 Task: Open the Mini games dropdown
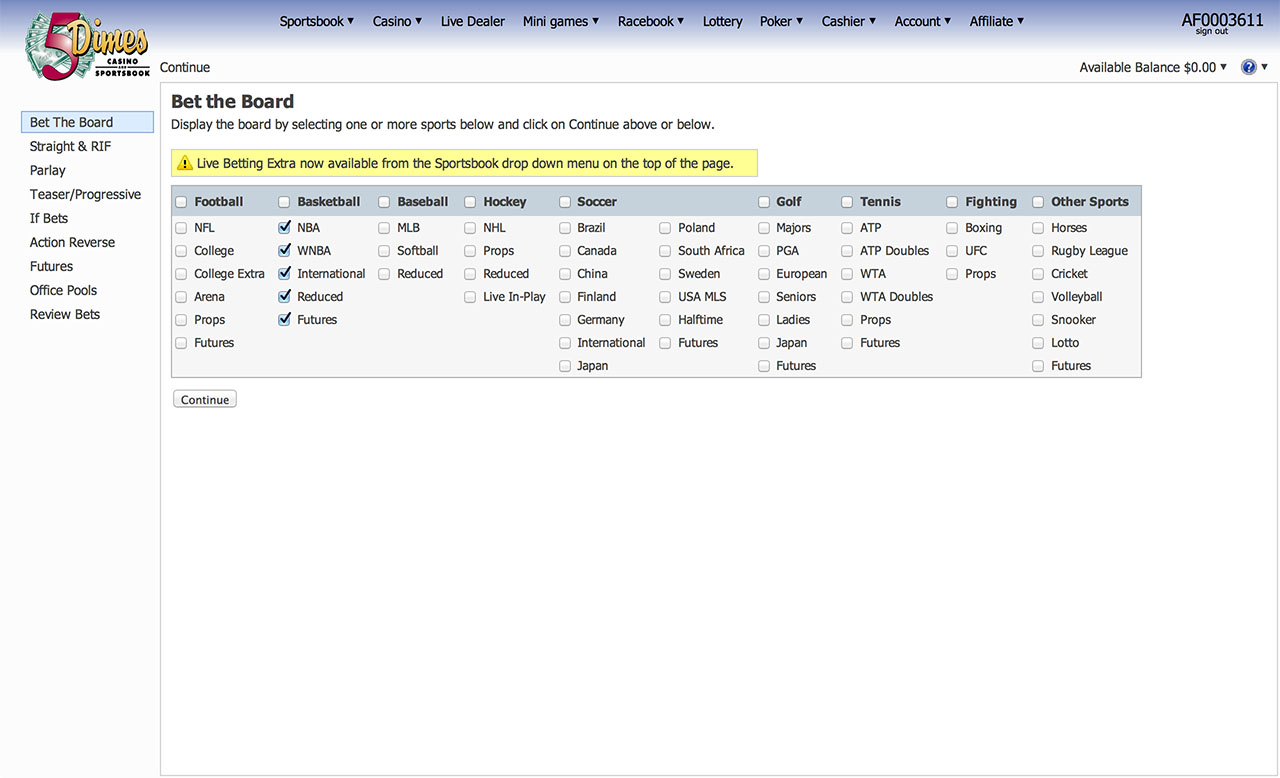[561, 21]
